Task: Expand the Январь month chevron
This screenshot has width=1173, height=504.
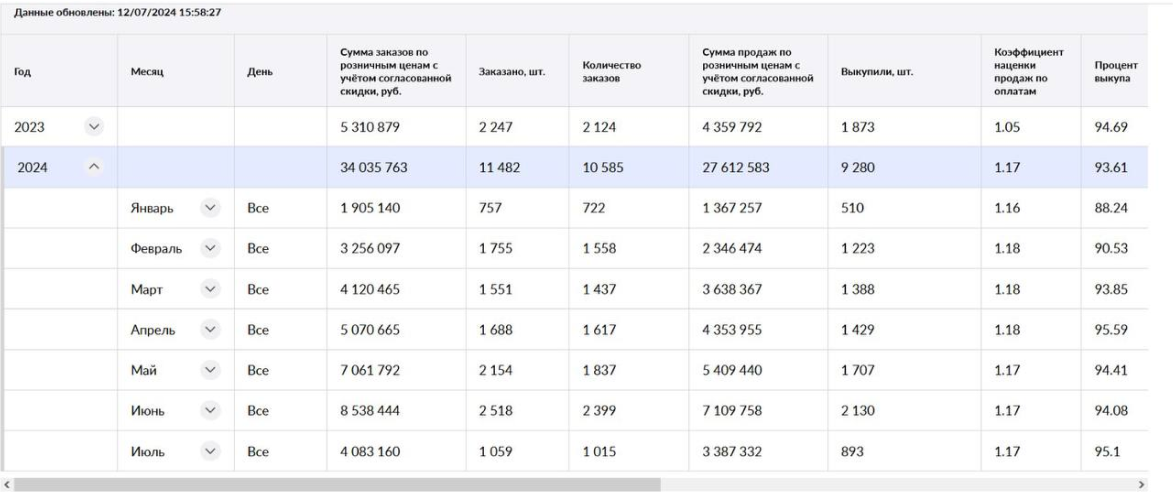Action: pos(211,208)
